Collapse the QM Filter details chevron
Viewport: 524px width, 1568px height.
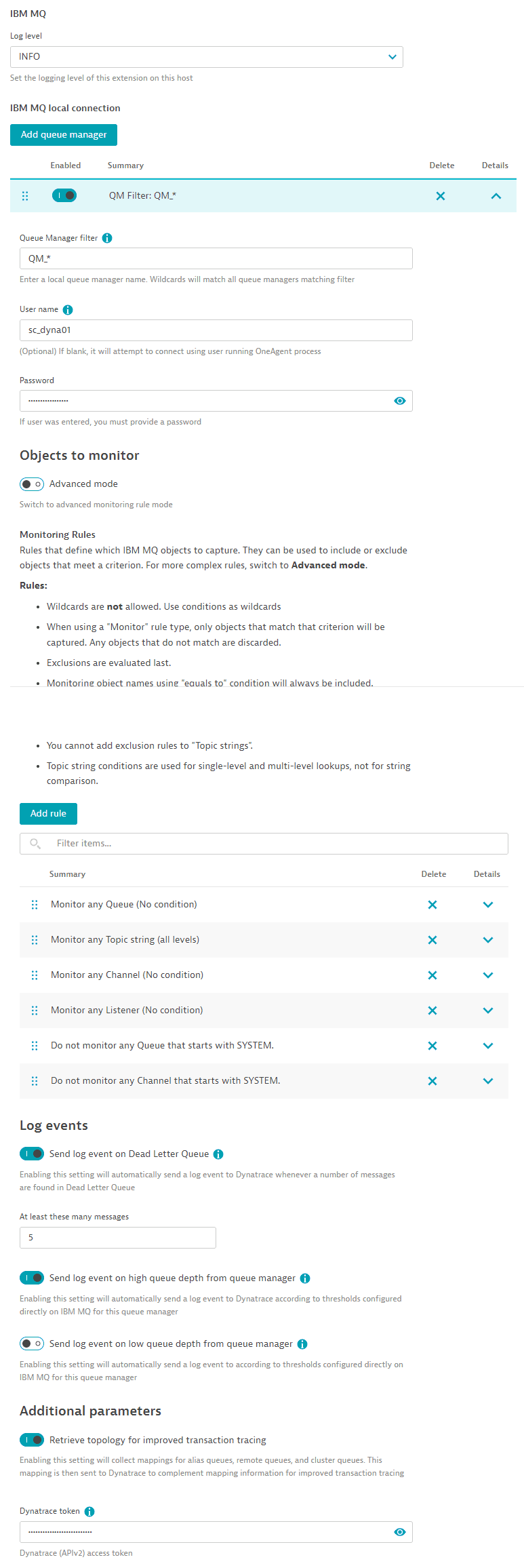point(496,196)
